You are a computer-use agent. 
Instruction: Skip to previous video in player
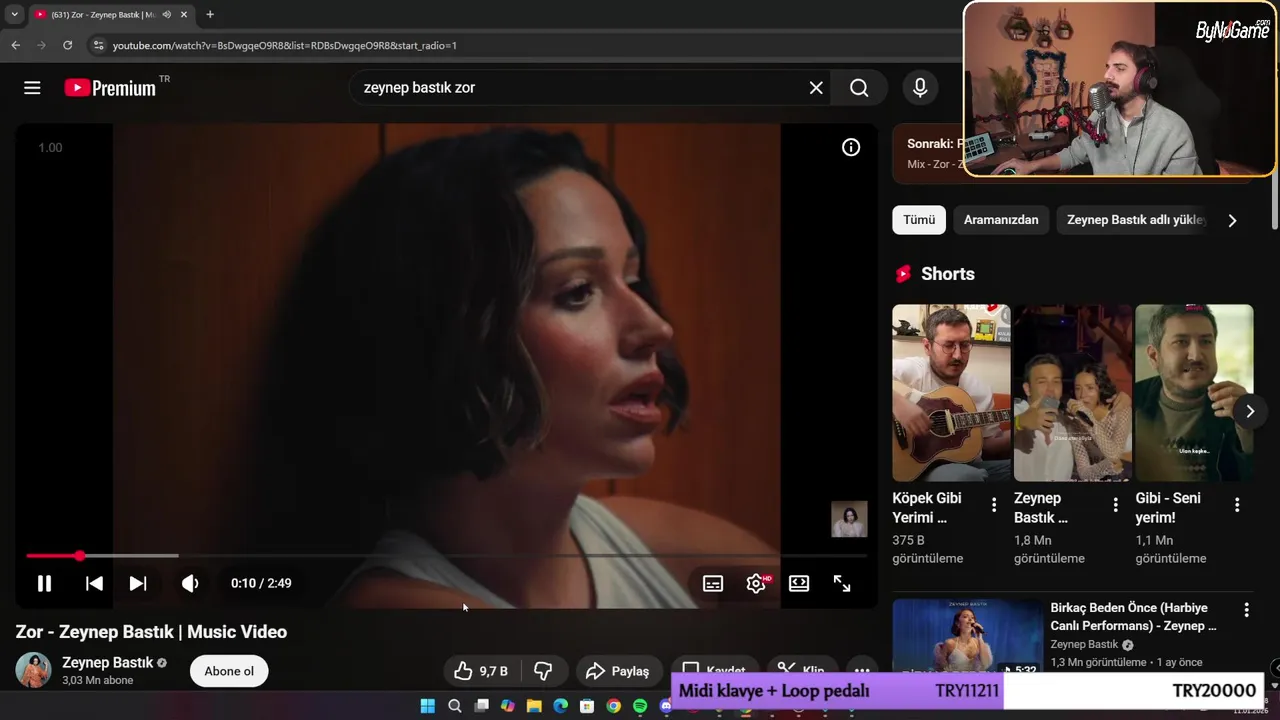94,583
